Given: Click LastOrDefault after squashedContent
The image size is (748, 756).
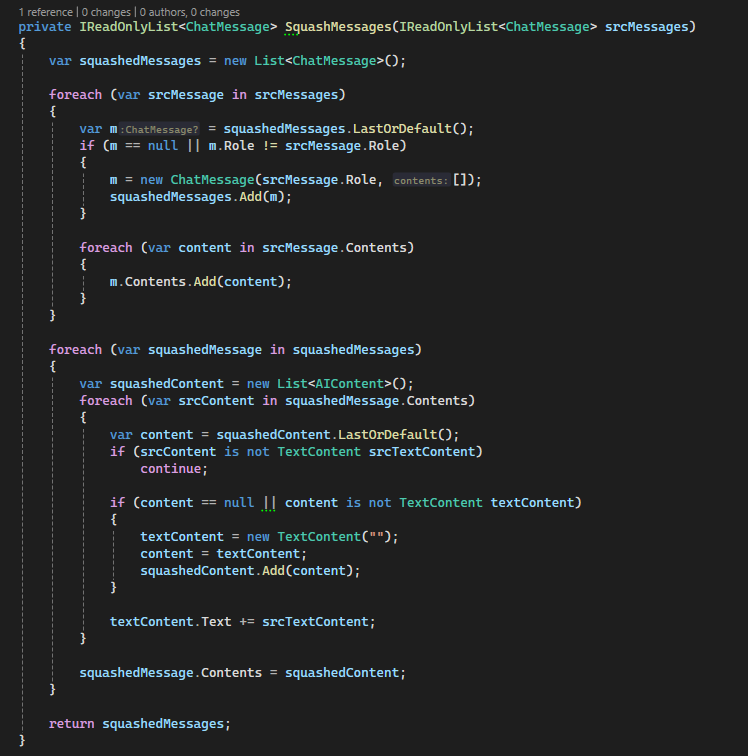Looking at the screenshot, I should (387, 435).
